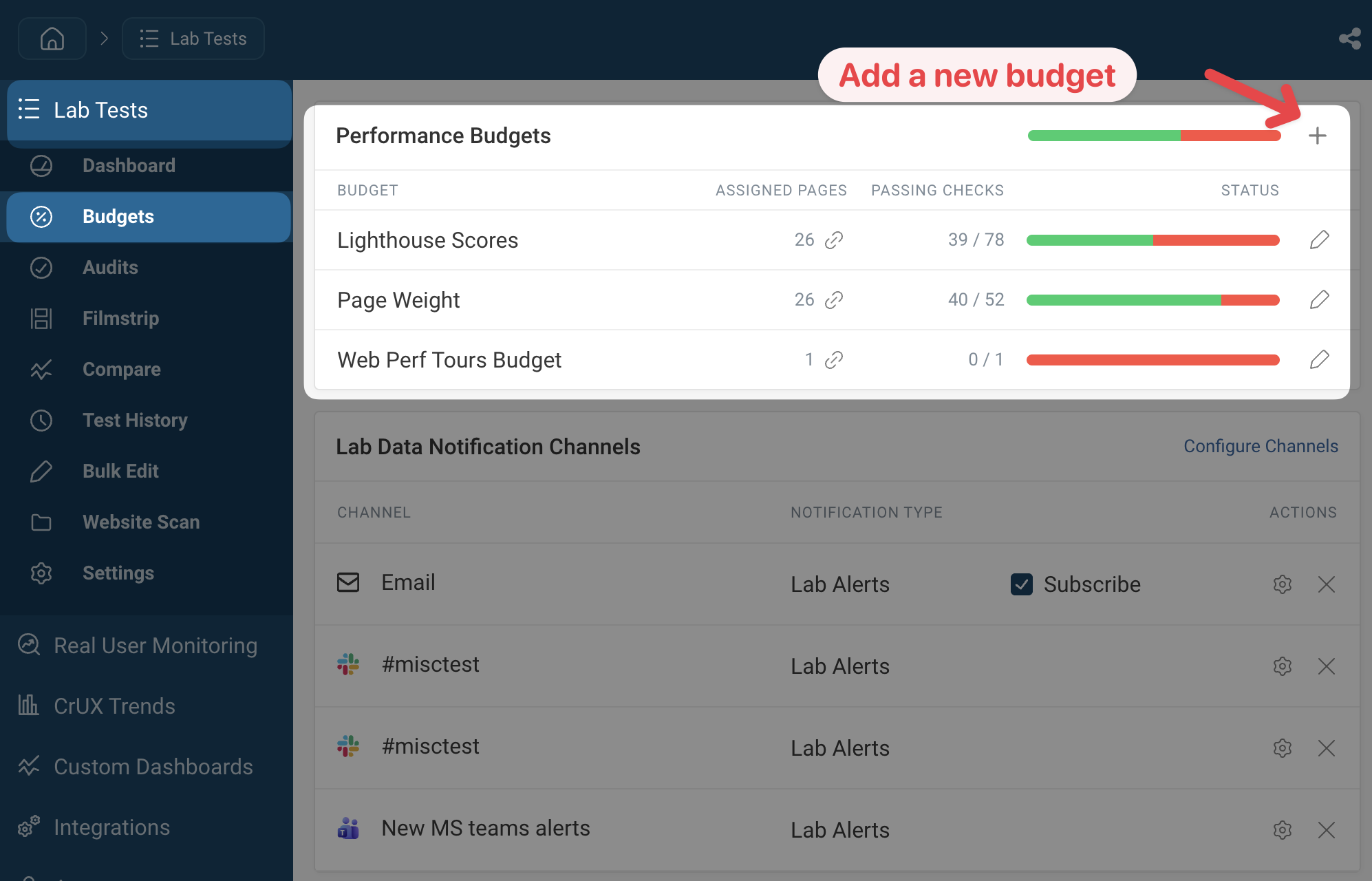The height and width of the screenshot is (881, 1372).
Task: Click the share icon top right
Action: point(1349,39)
